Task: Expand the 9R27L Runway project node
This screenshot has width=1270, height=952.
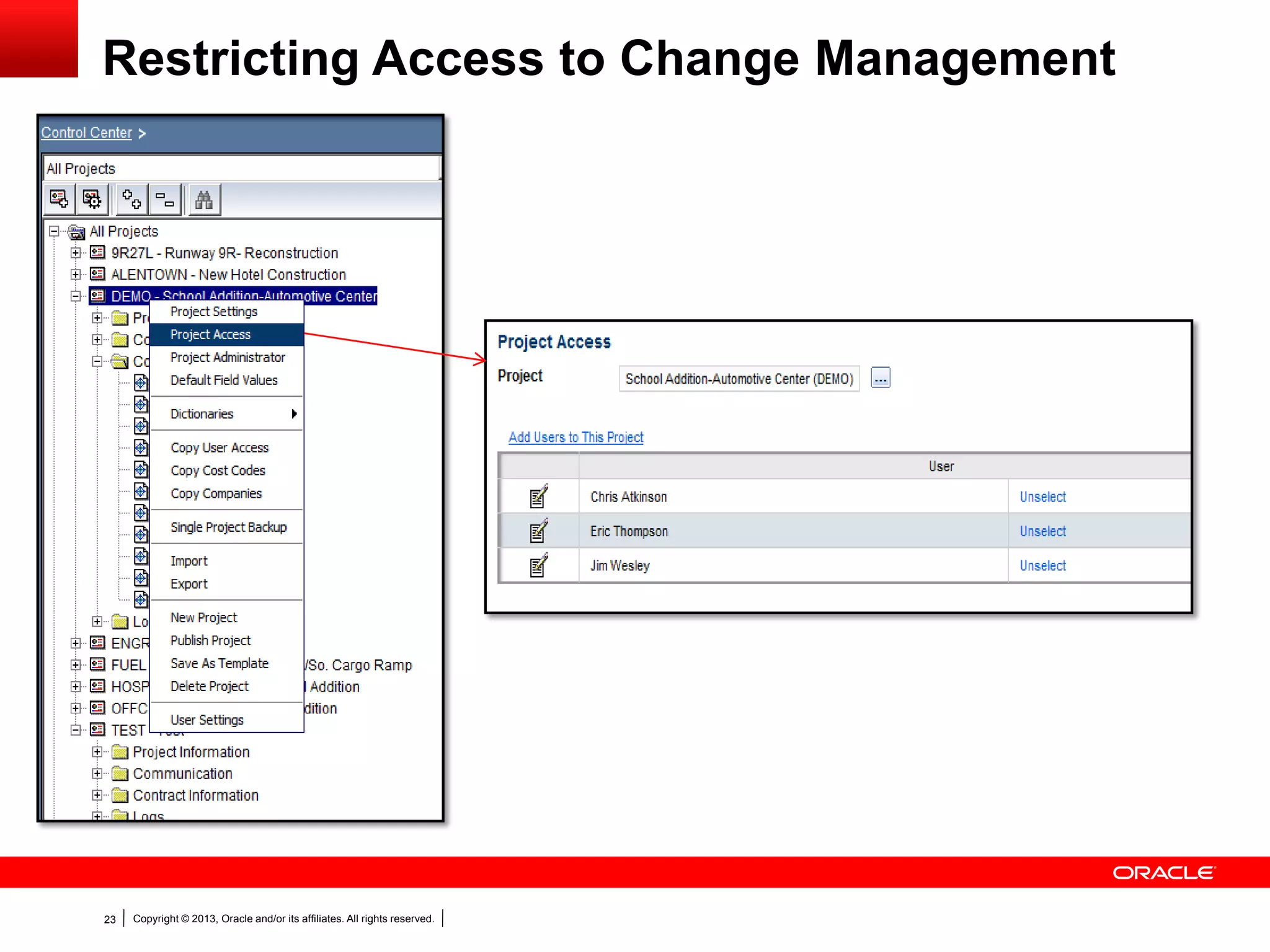Action: tap(76, 253)
